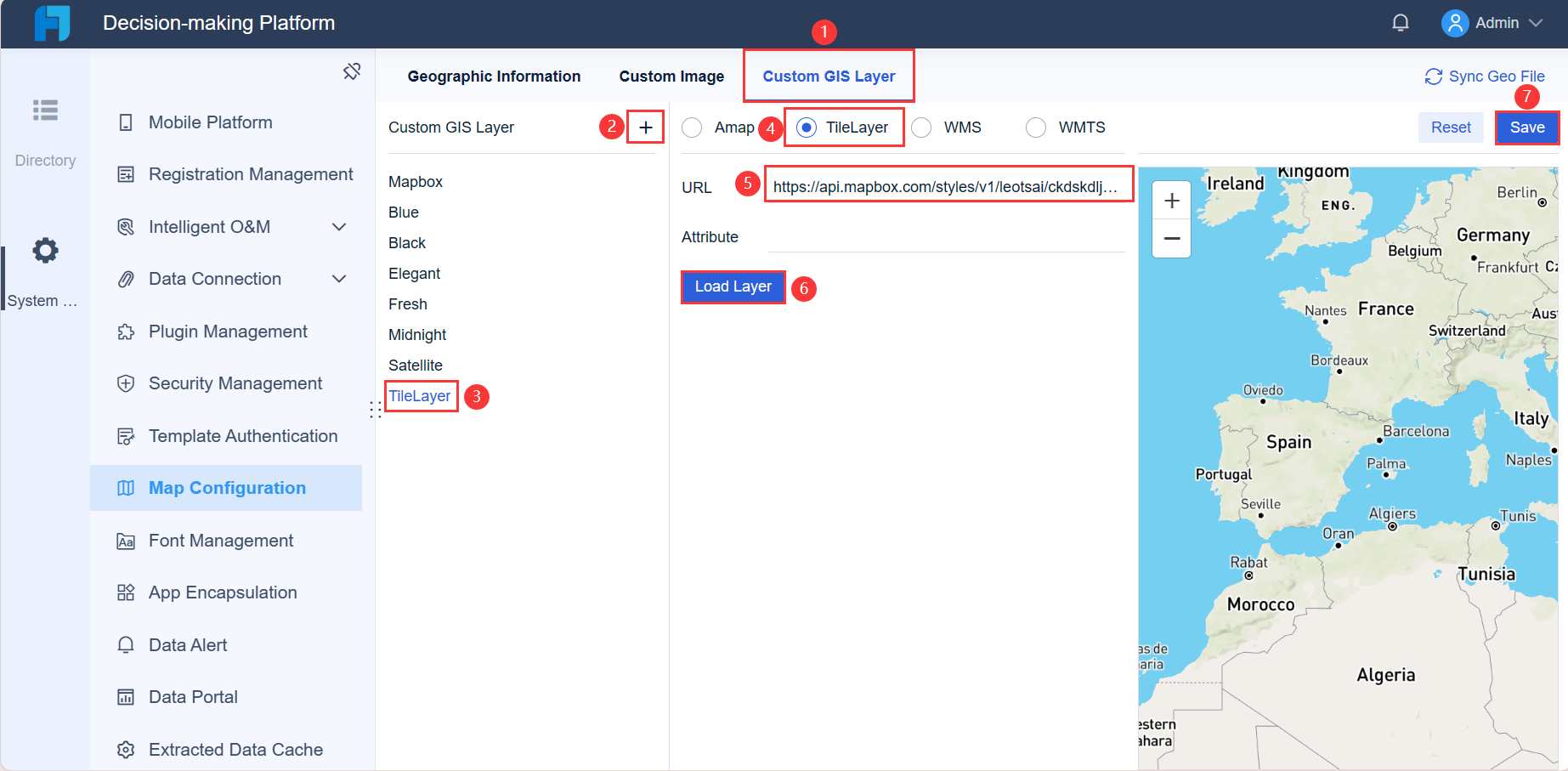Click the Load Layer button
1568x771 pixels.
(733, 286)
